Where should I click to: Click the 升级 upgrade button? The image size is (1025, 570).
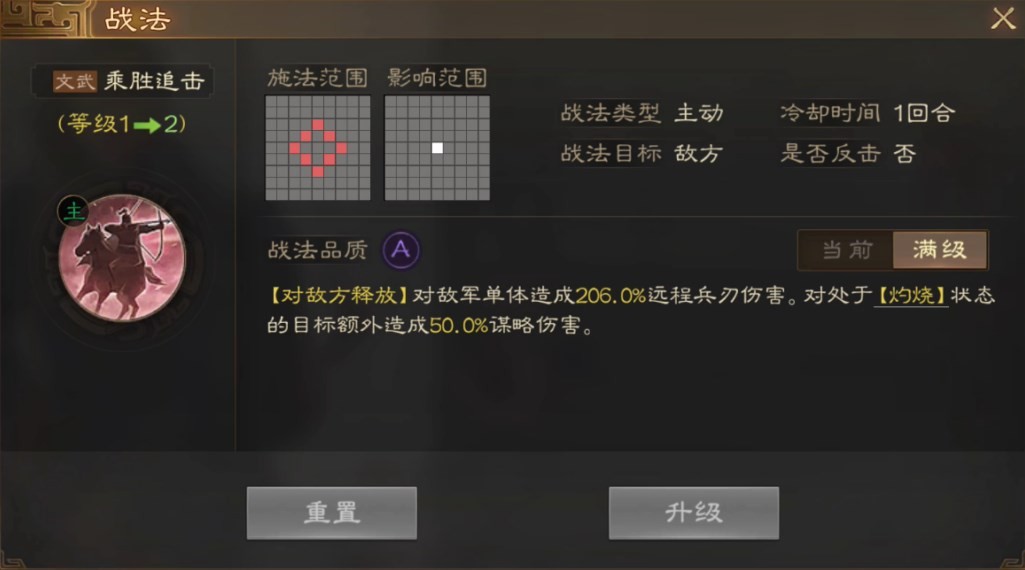coord(694,513)
